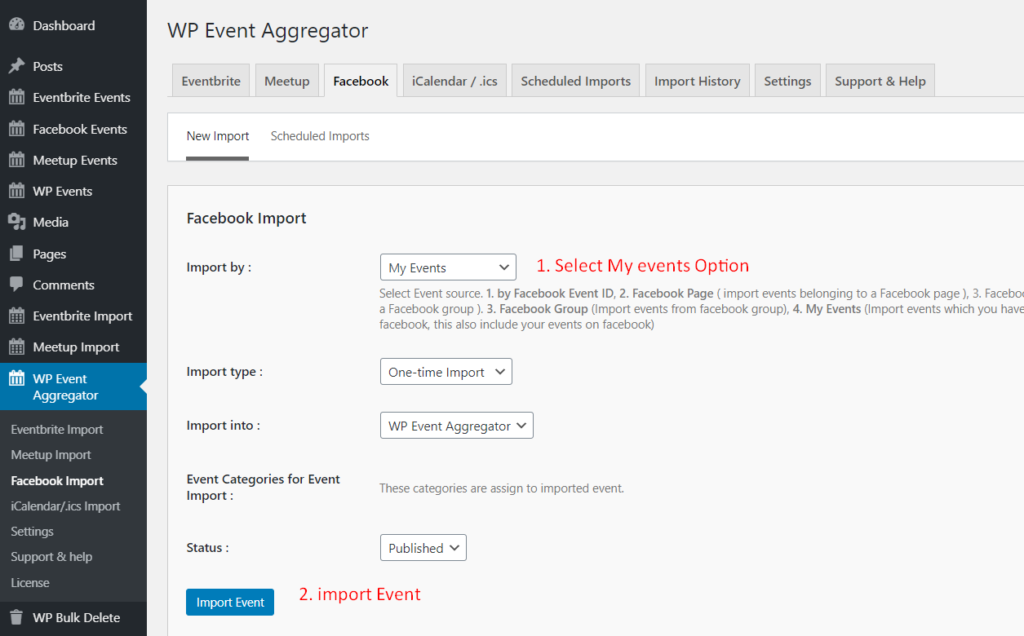Click the Eventbrite Events calendar icon
The height and width of the screenshot is (636, 1024).
(16, 97)
